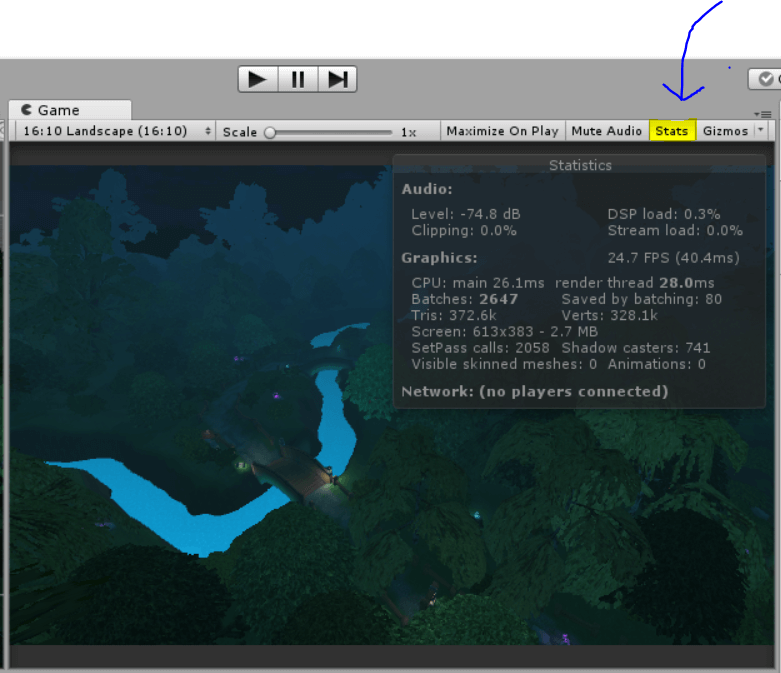Viewport: 781px width, 673px height.
Task: Click the Stream load: 0.0% text
Action: (675, 231)
